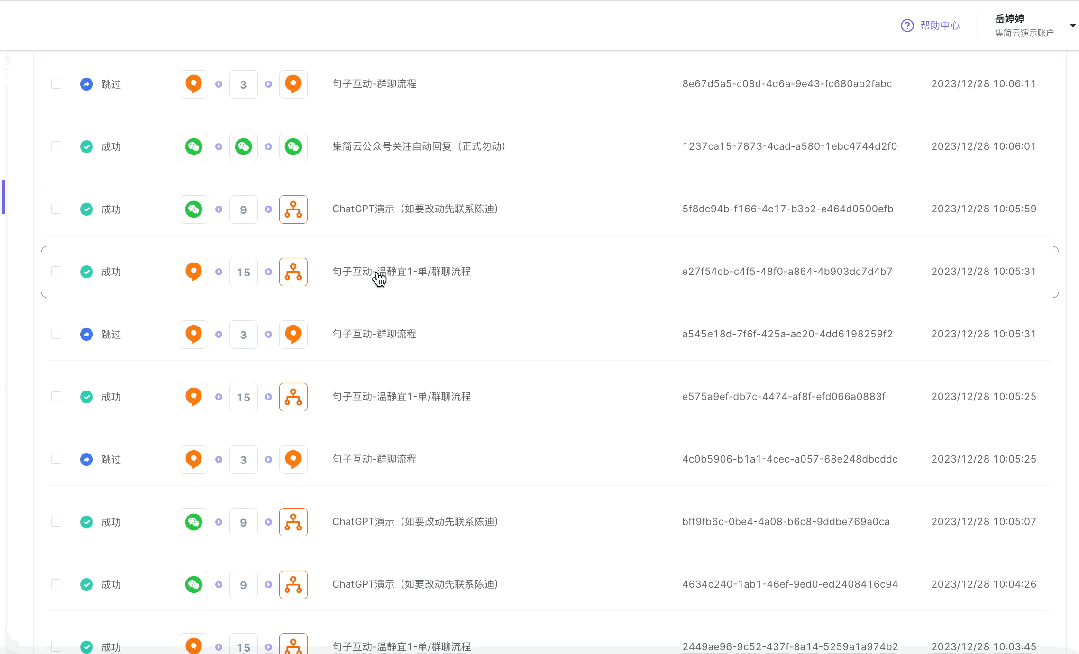The width and height of the screenshot is (1079, 654).
Task: Click task ID starting 1237ca15
Action: tap(789, 146)
